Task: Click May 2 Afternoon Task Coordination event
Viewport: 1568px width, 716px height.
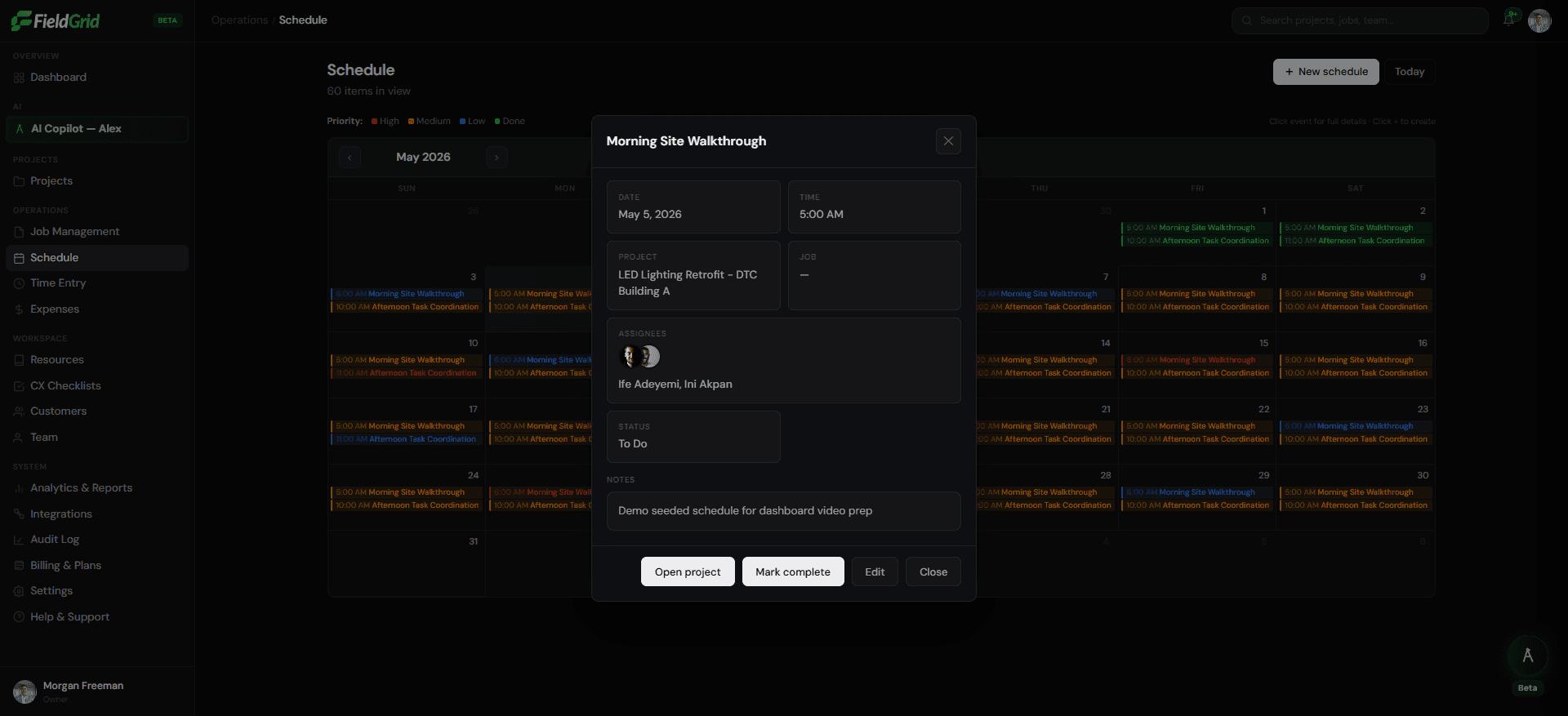Action: click(1356, 241)
